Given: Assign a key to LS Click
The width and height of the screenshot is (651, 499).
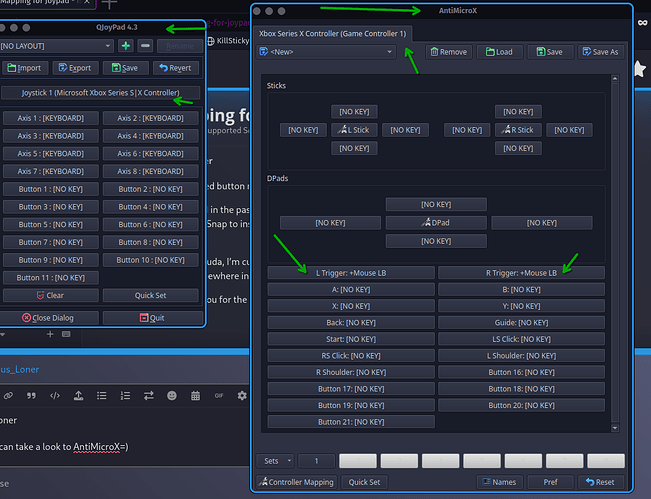Looking at the screenshot, I should coord(521,339).
